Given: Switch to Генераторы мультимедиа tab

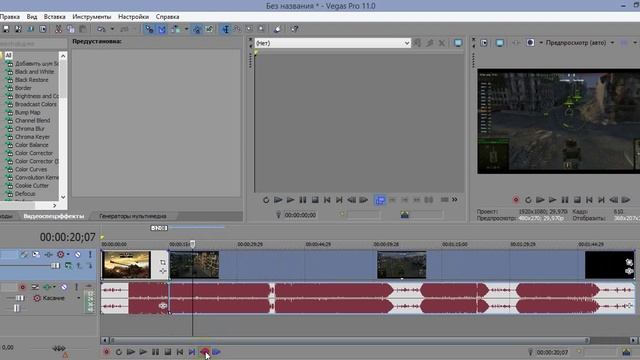Looking at the screenshot, I should (x=133, y=216).
